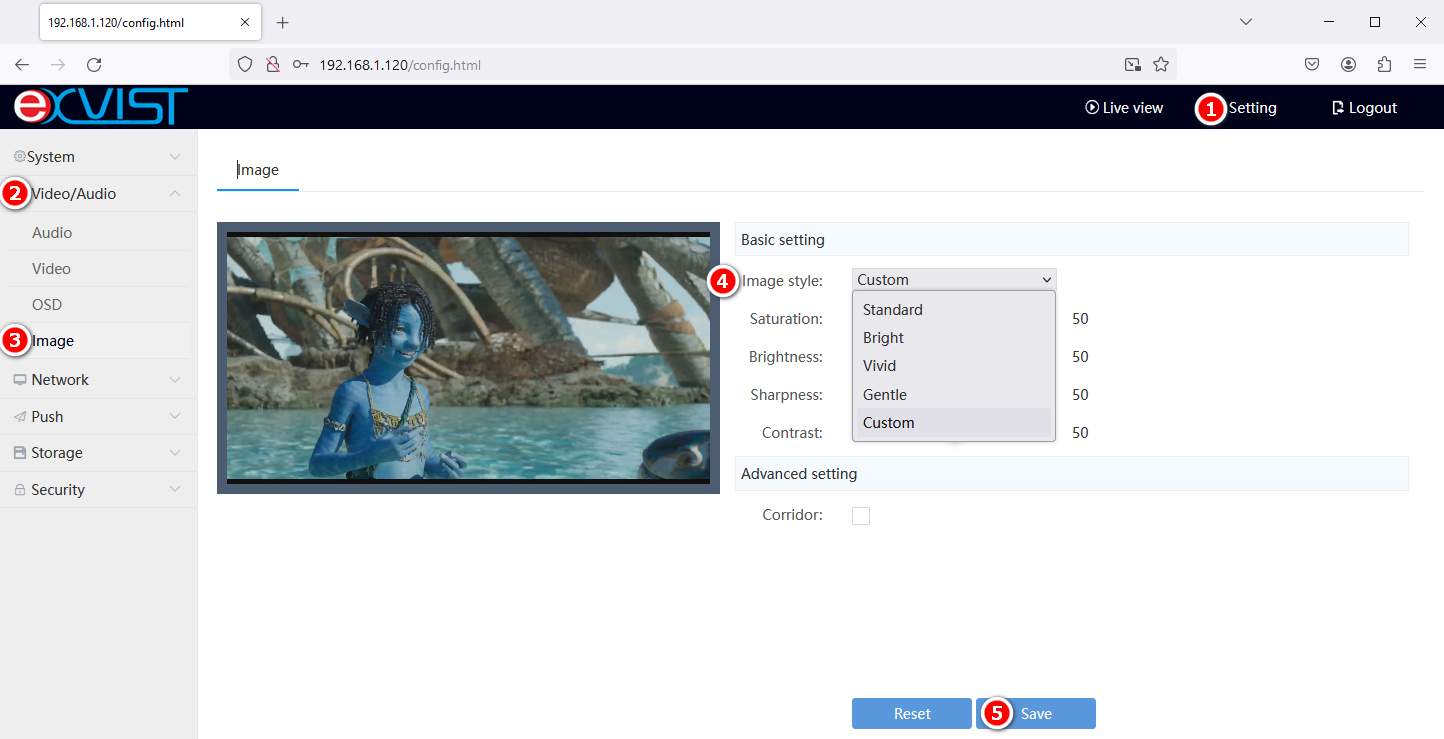
Task: Open the browser extensions puzzle icon
Action: [x=1384, y=64]
